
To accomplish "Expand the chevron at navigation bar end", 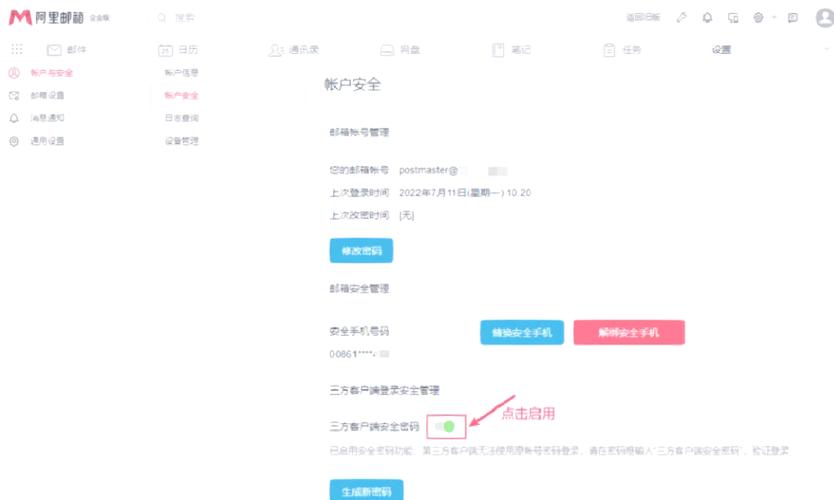I will pyautogui.click(x=827, y=49).
